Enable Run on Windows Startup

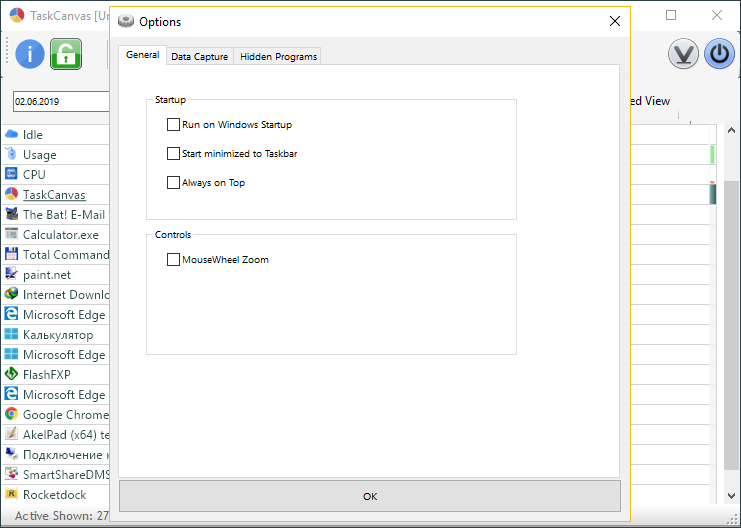[x=174, y=125]
